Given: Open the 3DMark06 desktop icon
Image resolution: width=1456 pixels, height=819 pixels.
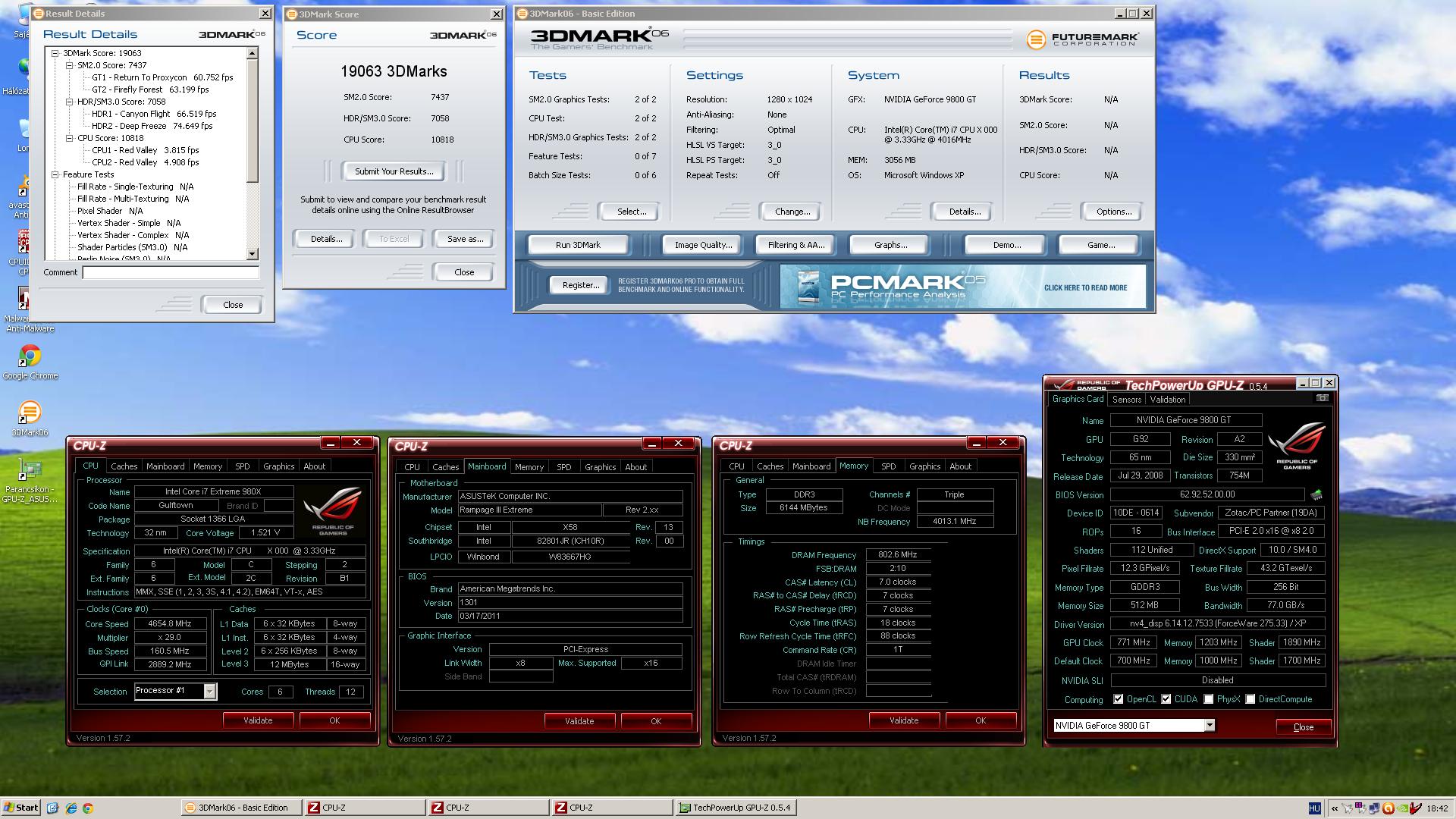Looking at the screenshot, I should (30, 413).
